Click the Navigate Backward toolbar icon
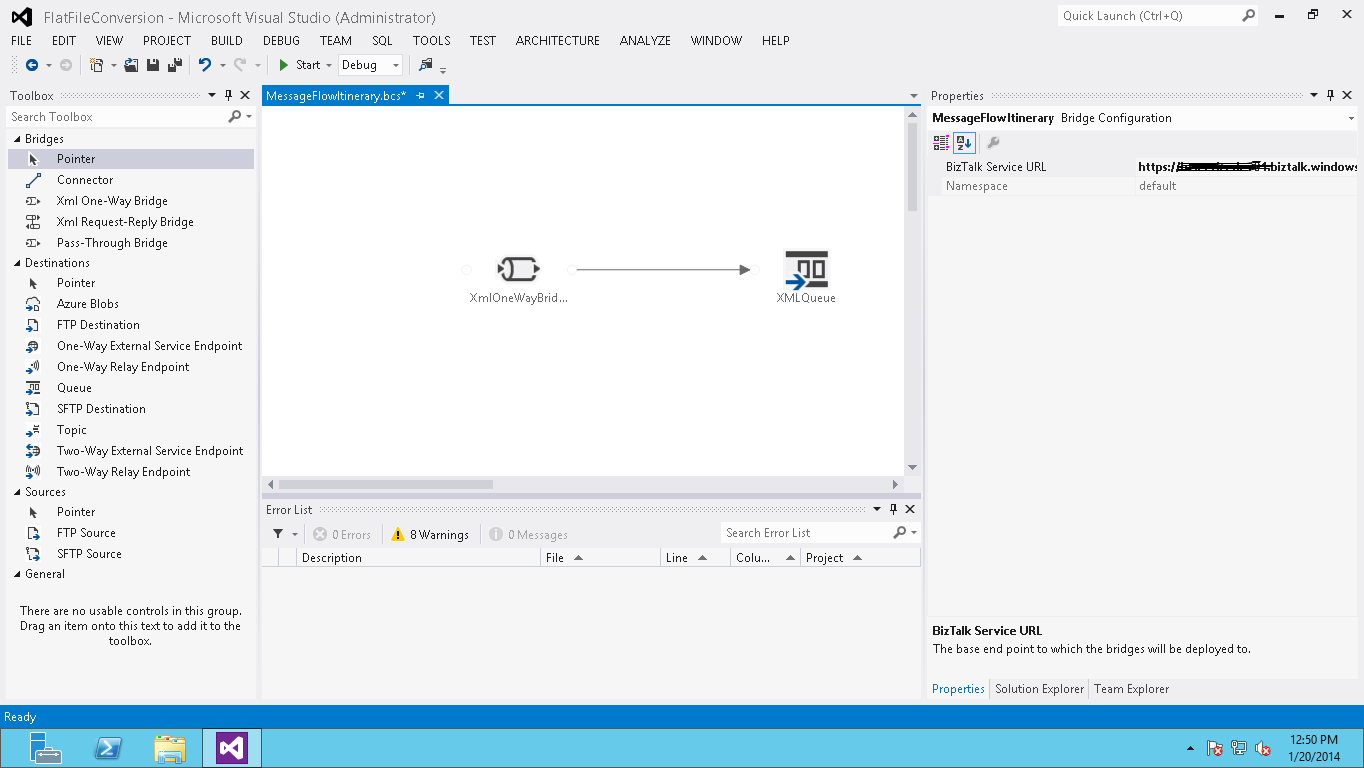 [32, 65]
